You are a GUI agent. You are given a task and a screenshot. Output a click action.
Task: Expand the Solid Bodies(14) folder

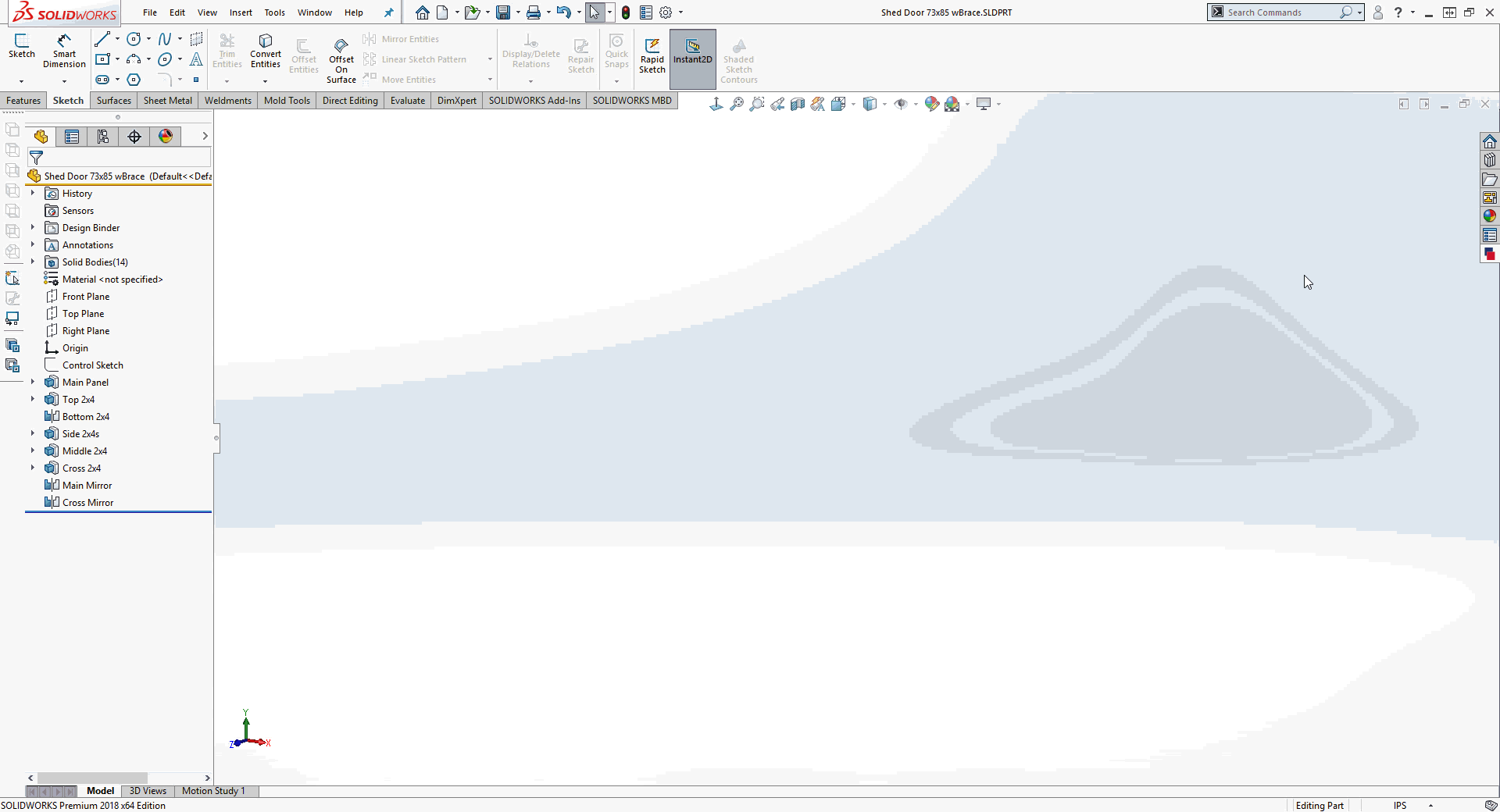pos(33,262)
